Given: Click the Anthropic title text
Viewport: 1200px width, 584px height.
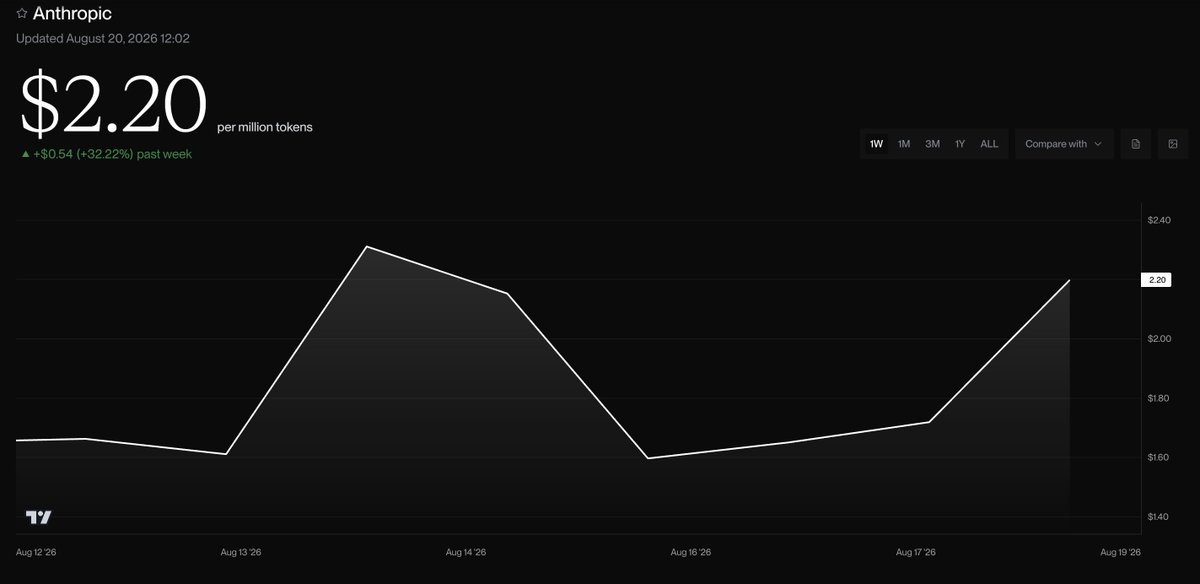Looking at the screenshot, I should click(72, 14).
